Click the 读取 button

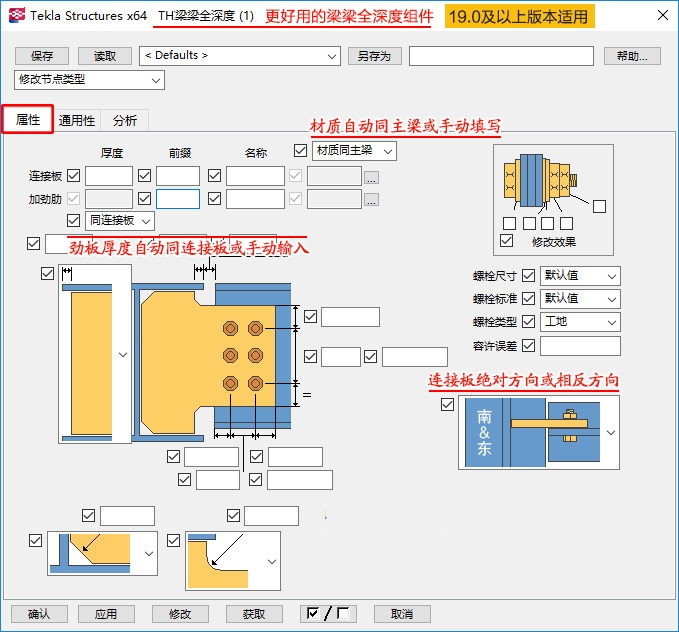(x=105, y=56)
